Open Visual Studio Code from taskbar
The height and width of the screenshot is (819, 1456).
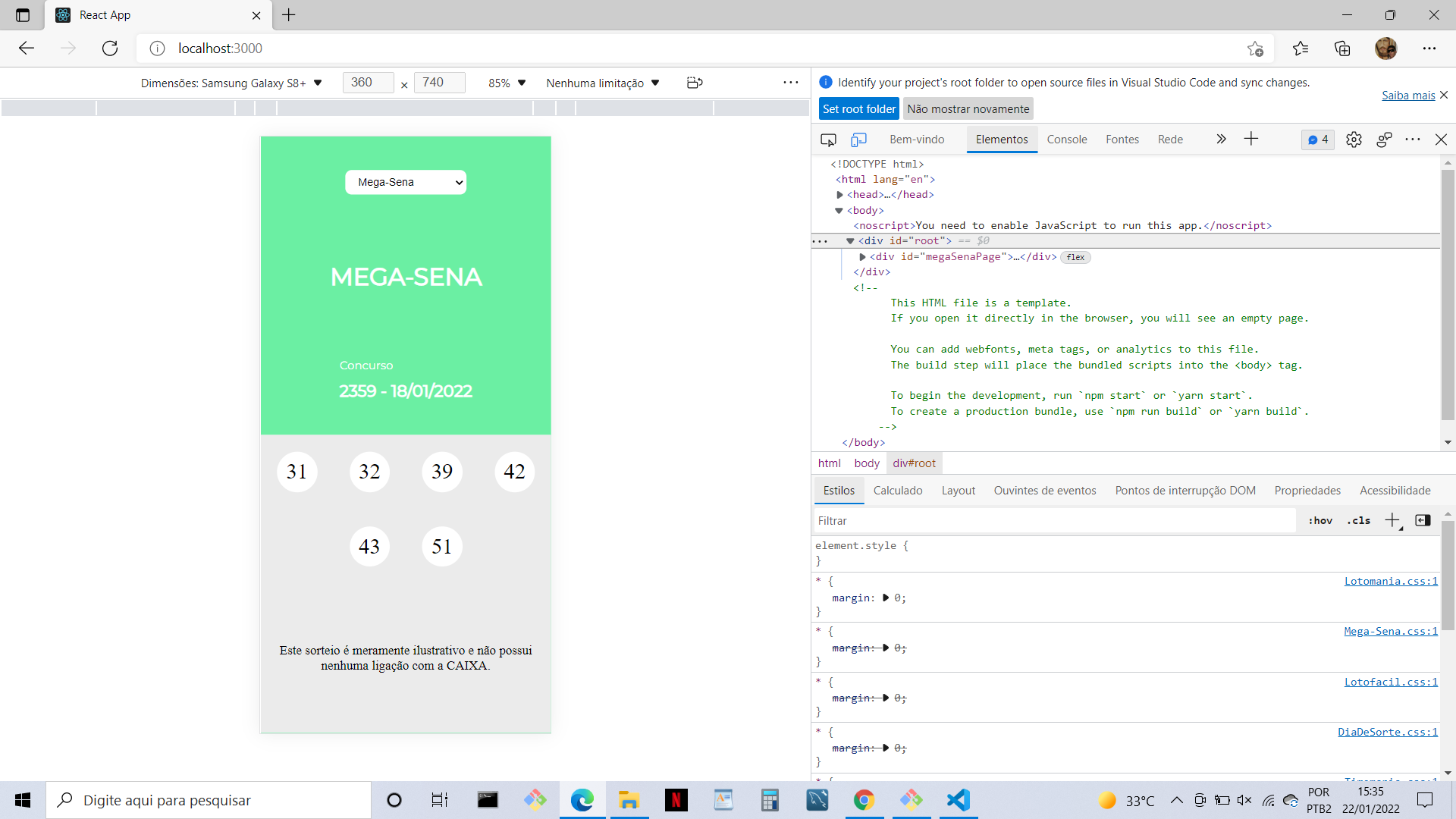959,800
